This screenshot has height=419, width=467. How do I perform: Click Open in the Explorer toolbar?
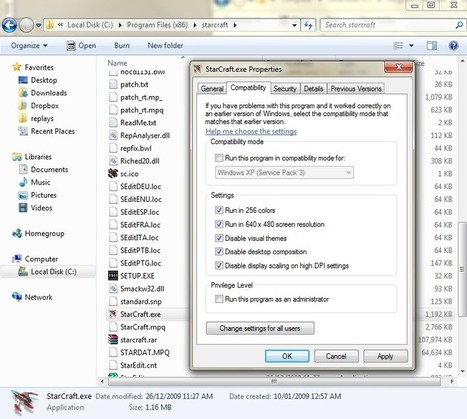coord(81,46)
